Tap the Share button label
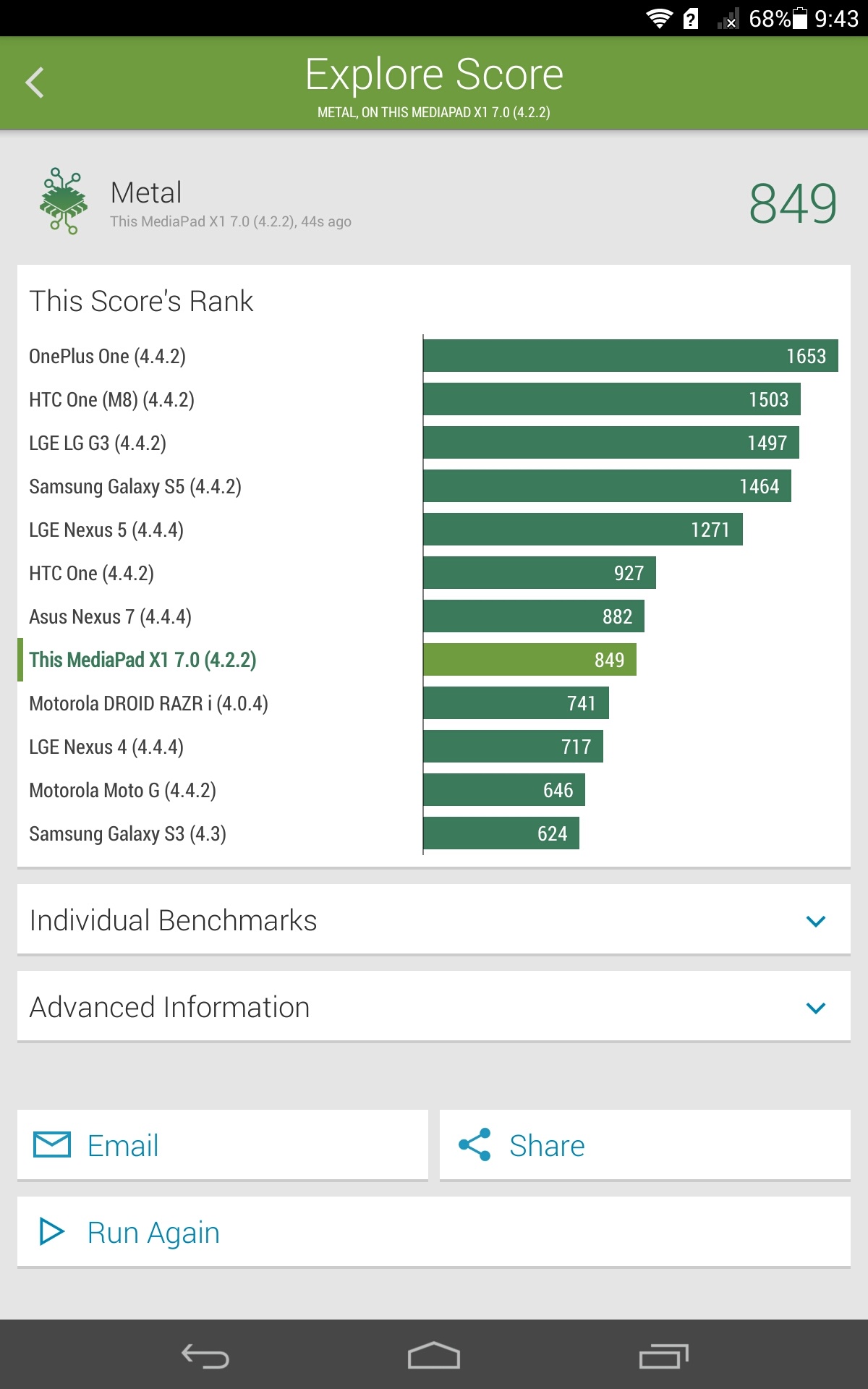Image resolution: width=868 pixels, height=1389 pixels. 547,1145
